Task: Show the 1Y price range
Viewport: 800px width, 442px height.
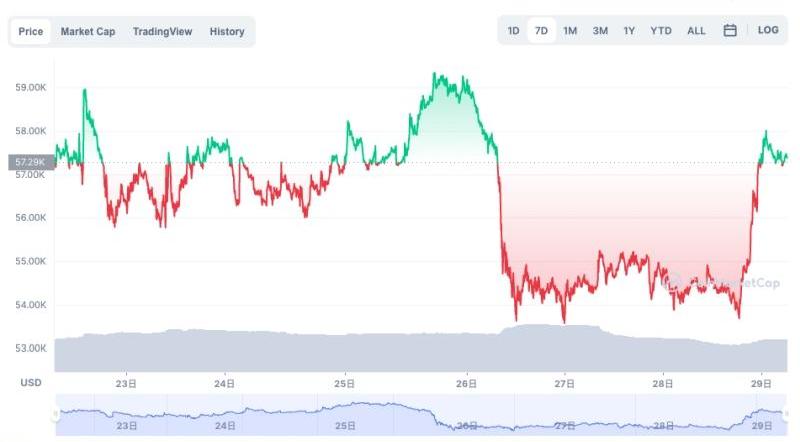Action: coord(629,31)
